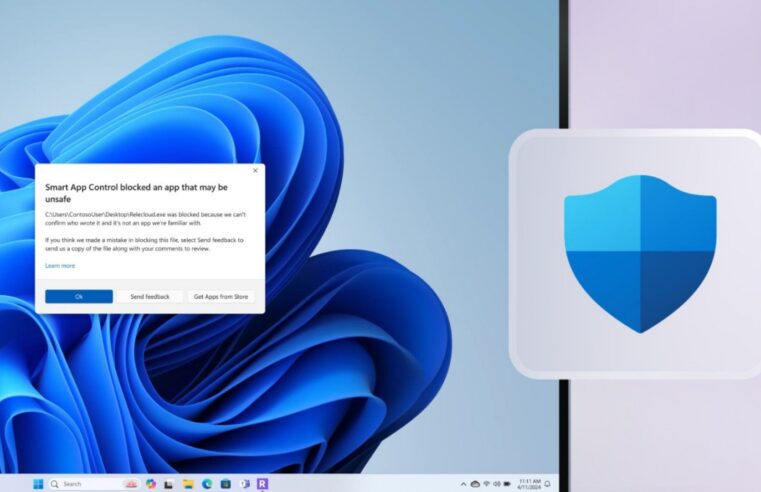761x492 pixels.
Task: Open the Learn more link
Action: click(x=60, y=265)
